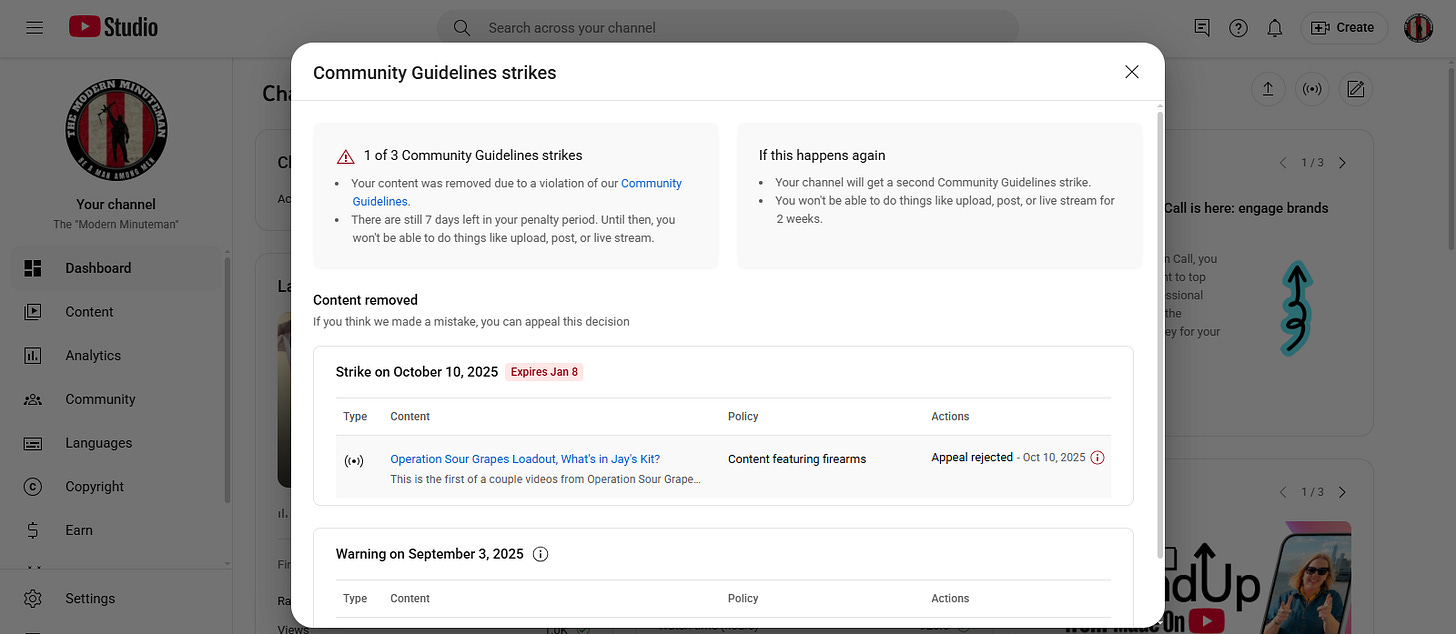
Task: Open the help question mark icon
Action: coord(1238,28)
